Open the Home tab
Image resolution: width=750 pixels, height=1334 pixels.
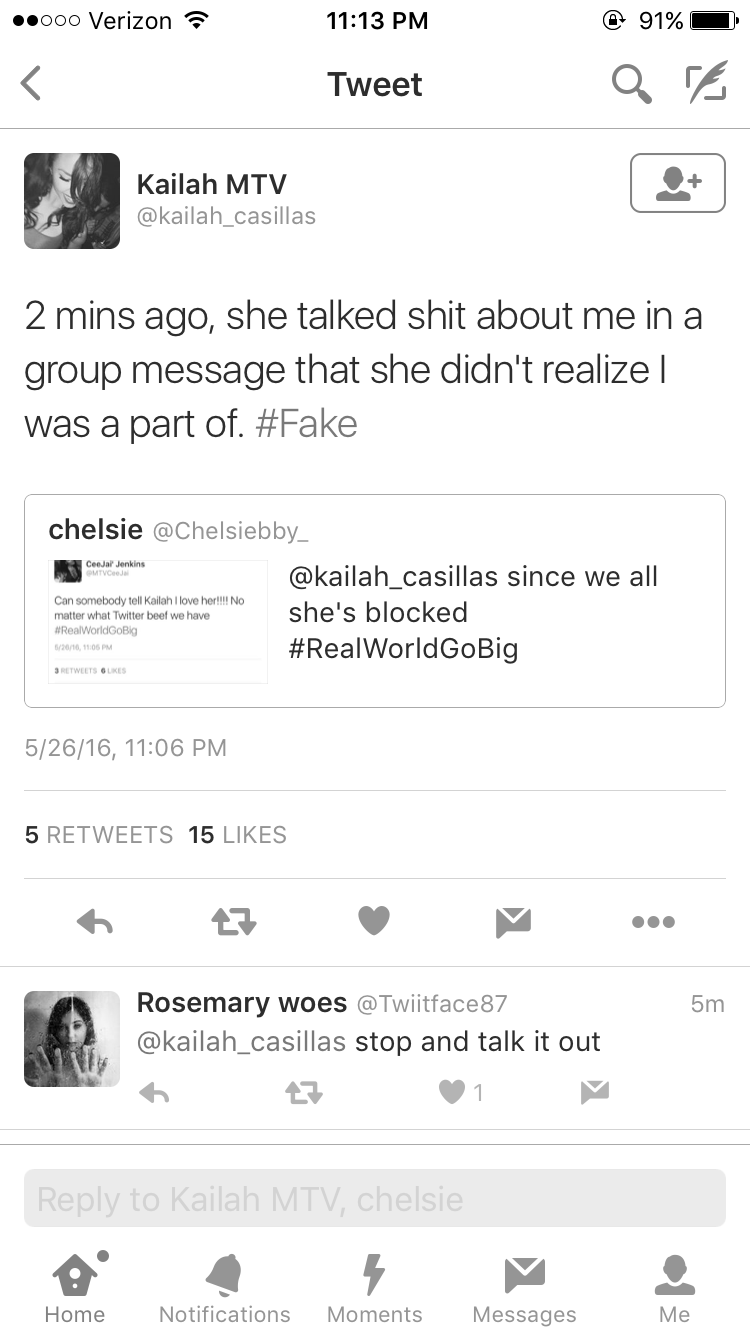coord(75,1288)
